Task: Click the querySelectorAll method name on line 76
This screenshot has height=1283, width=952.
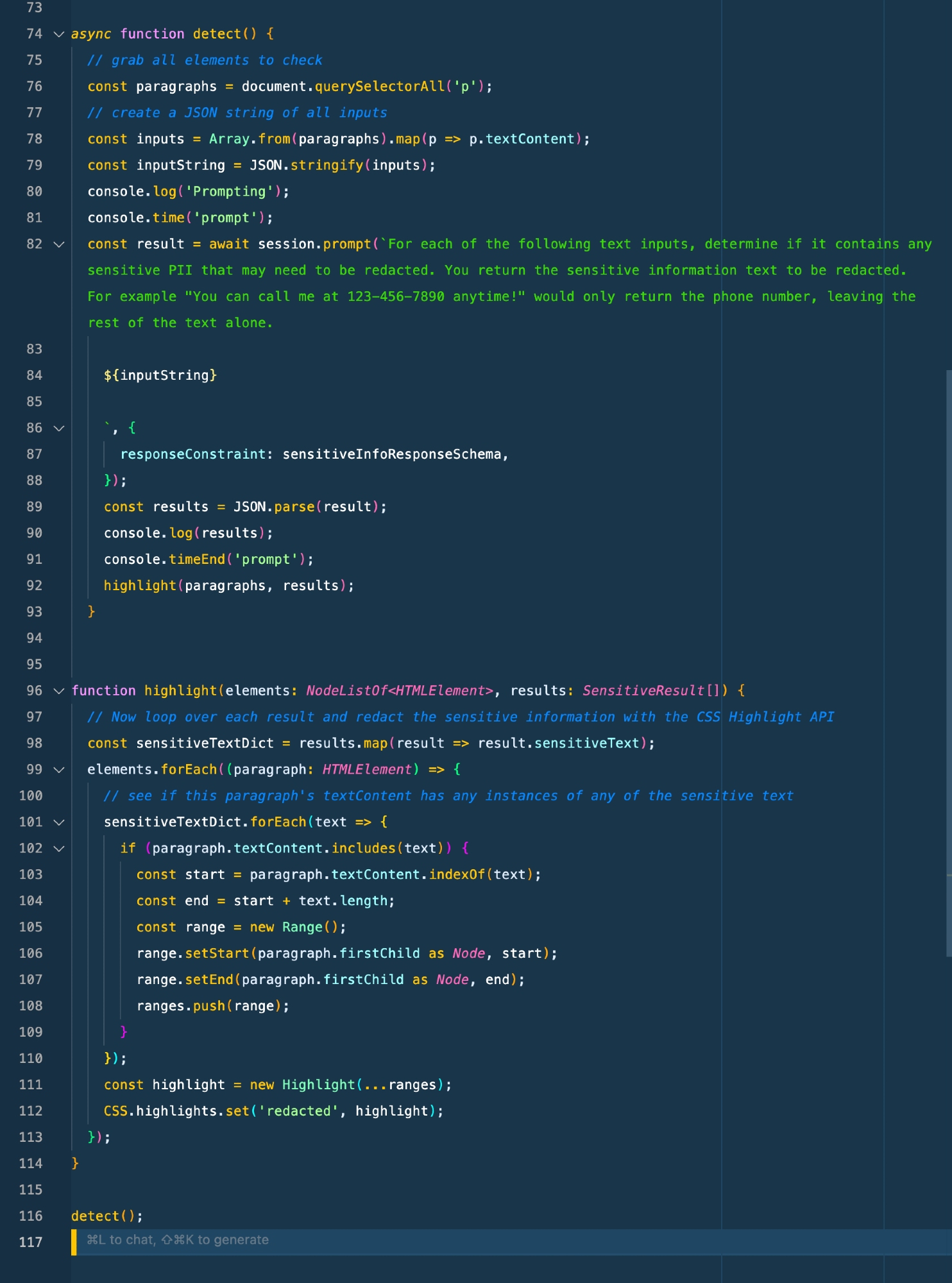Action: click(379, 87)
